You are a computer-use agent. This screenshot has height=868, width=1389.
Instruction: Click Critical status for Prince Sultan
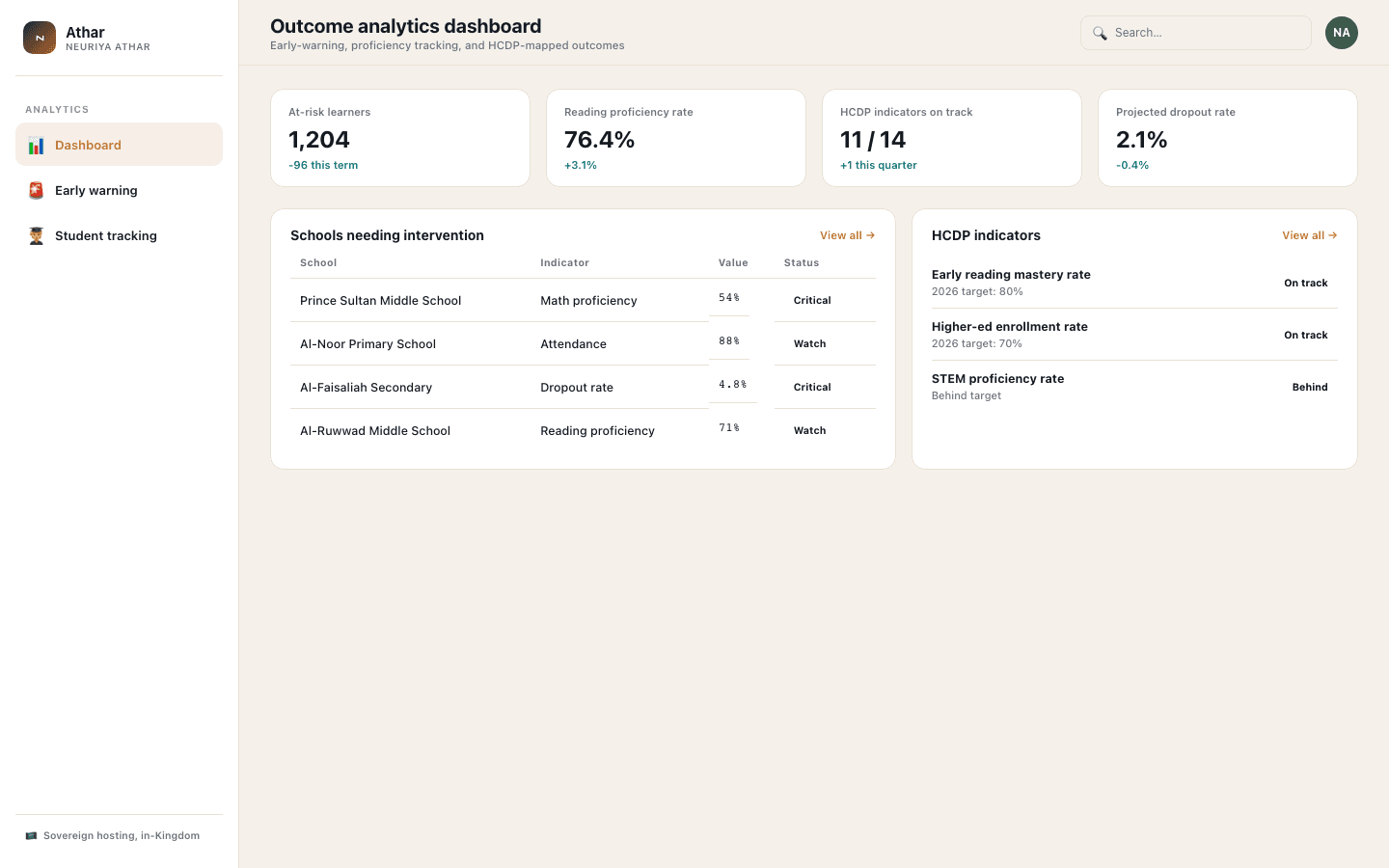[812, 300]
